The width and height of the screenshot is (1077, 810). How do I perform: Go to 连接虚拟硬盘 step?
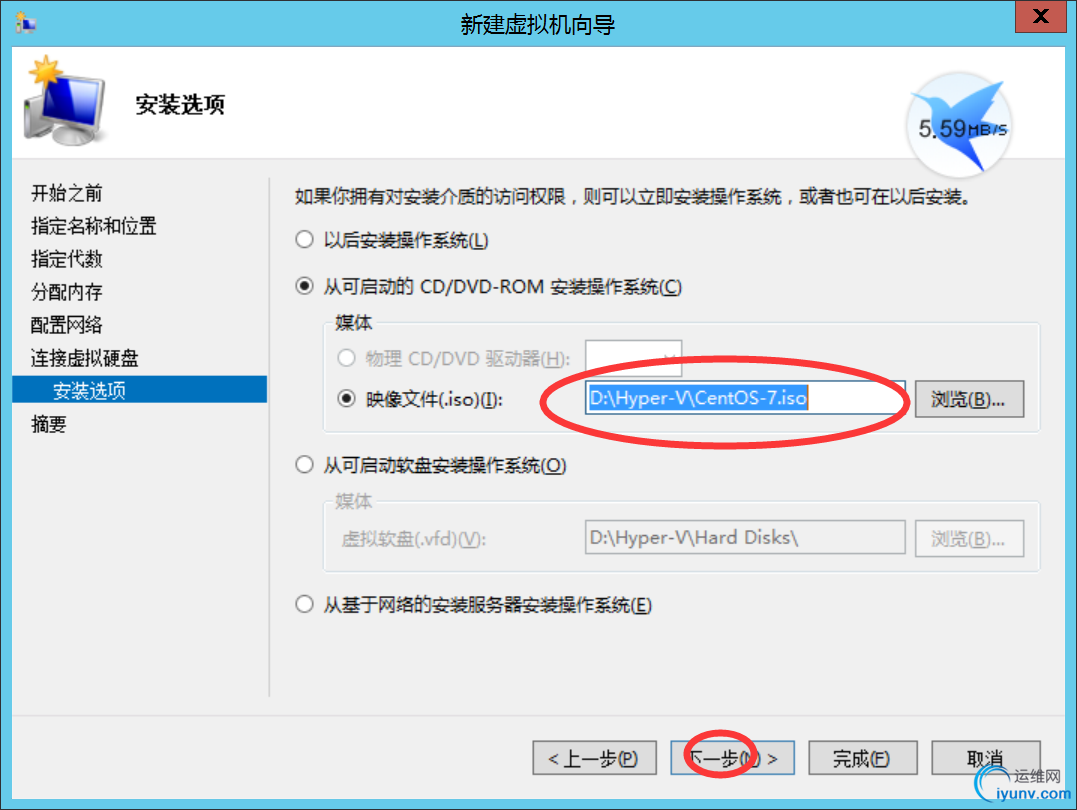pyautogui.click(x=85, y=358)
